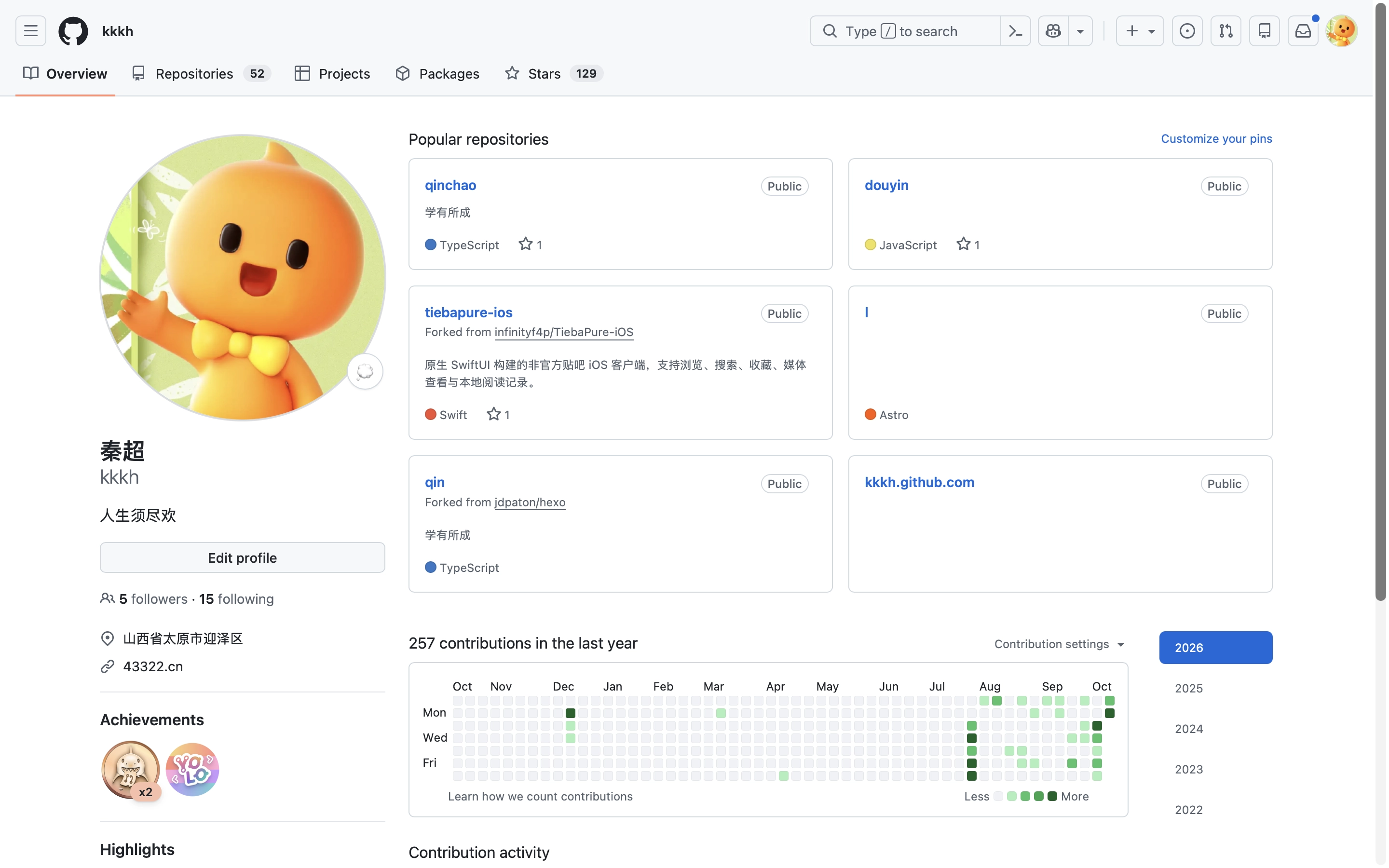Open the douyin repository
The width and height of the screenshot is (1389, 868).
pos(887,186)
